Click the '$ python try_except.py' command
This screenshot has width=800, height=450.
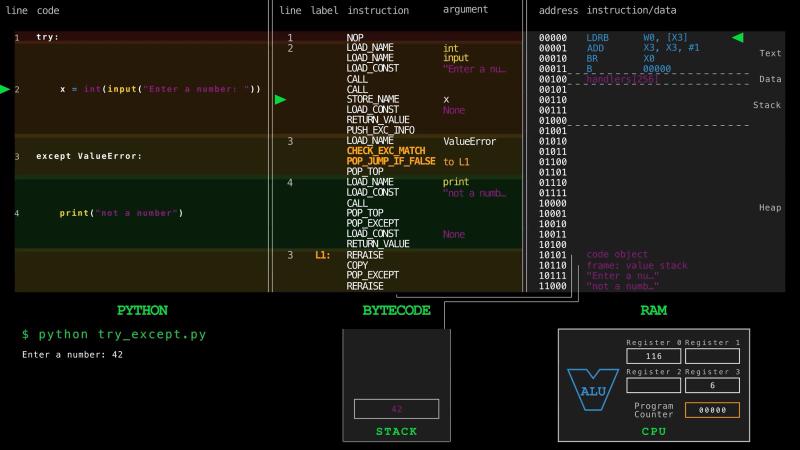click(x=114, y=334)
